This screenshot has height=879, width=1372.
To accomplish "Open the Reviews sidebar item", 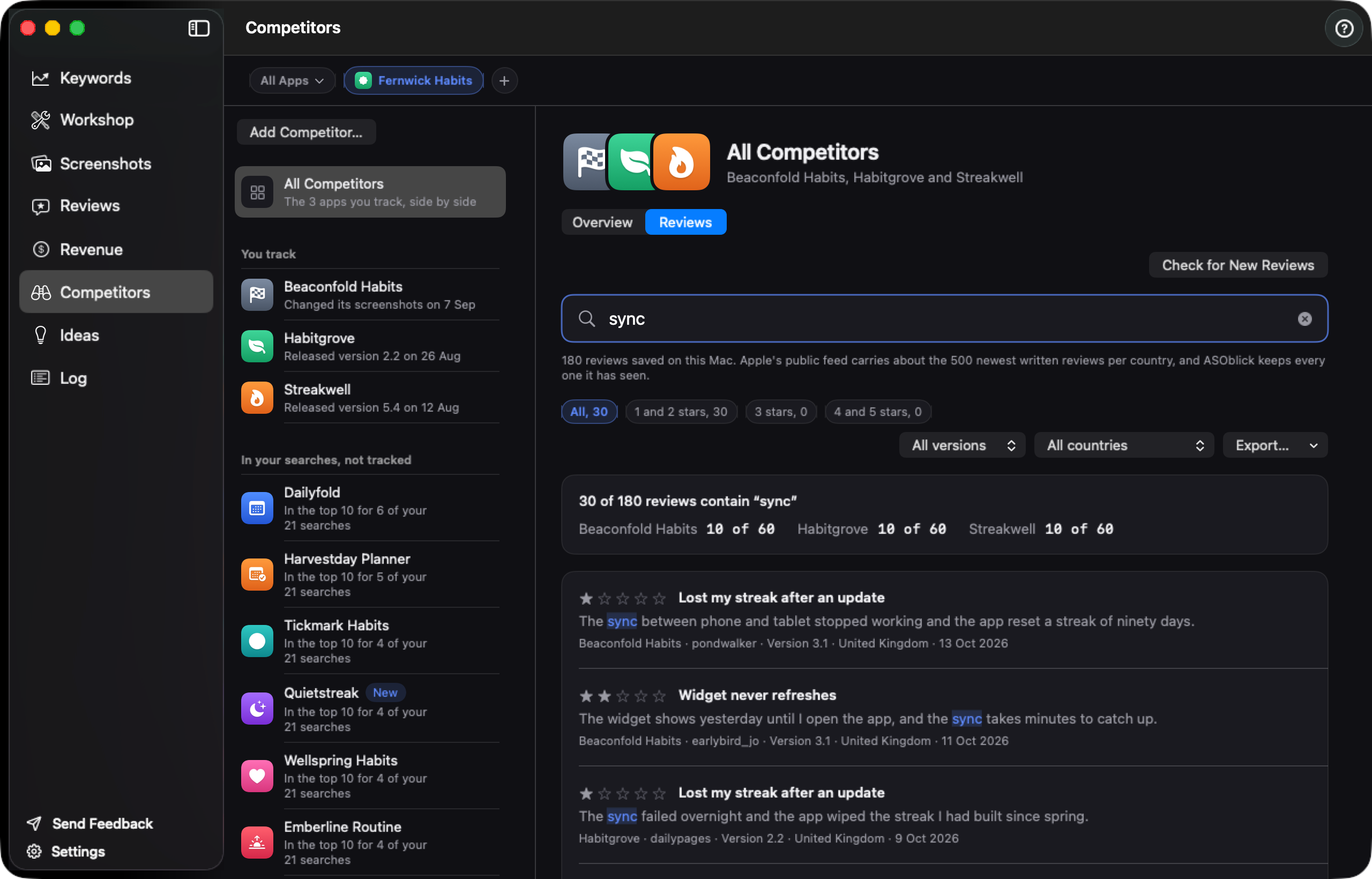I will pyautogui.click(x=116, y=205).
